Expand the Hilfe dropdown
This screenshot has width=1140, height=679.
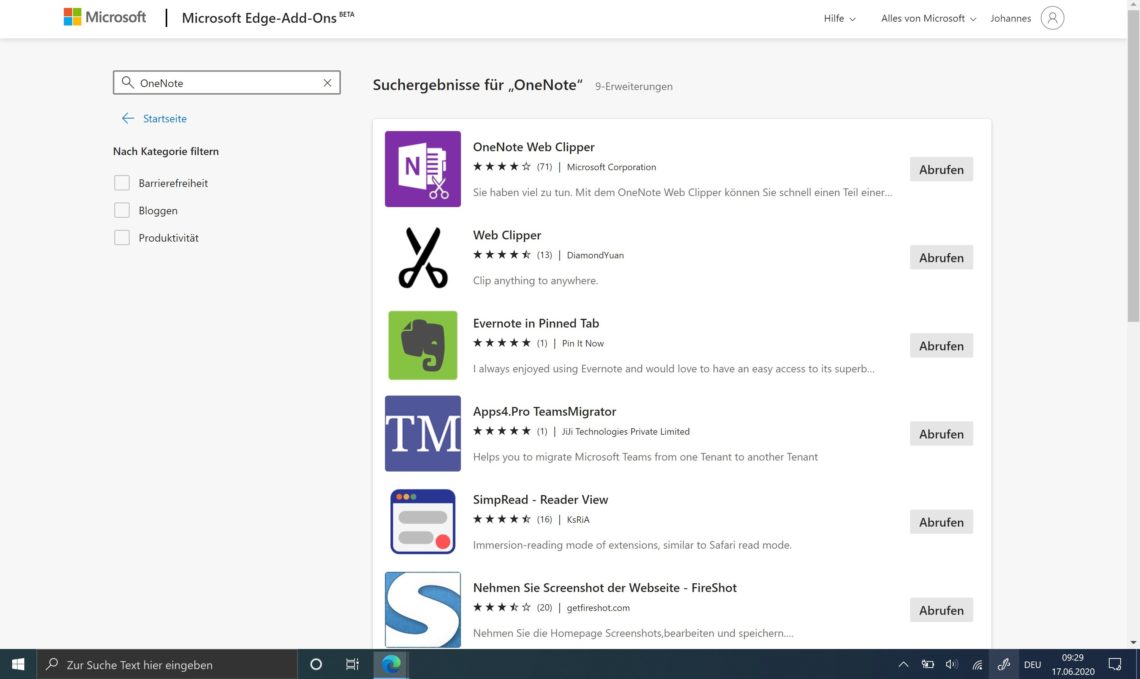[x=838, y=17]
